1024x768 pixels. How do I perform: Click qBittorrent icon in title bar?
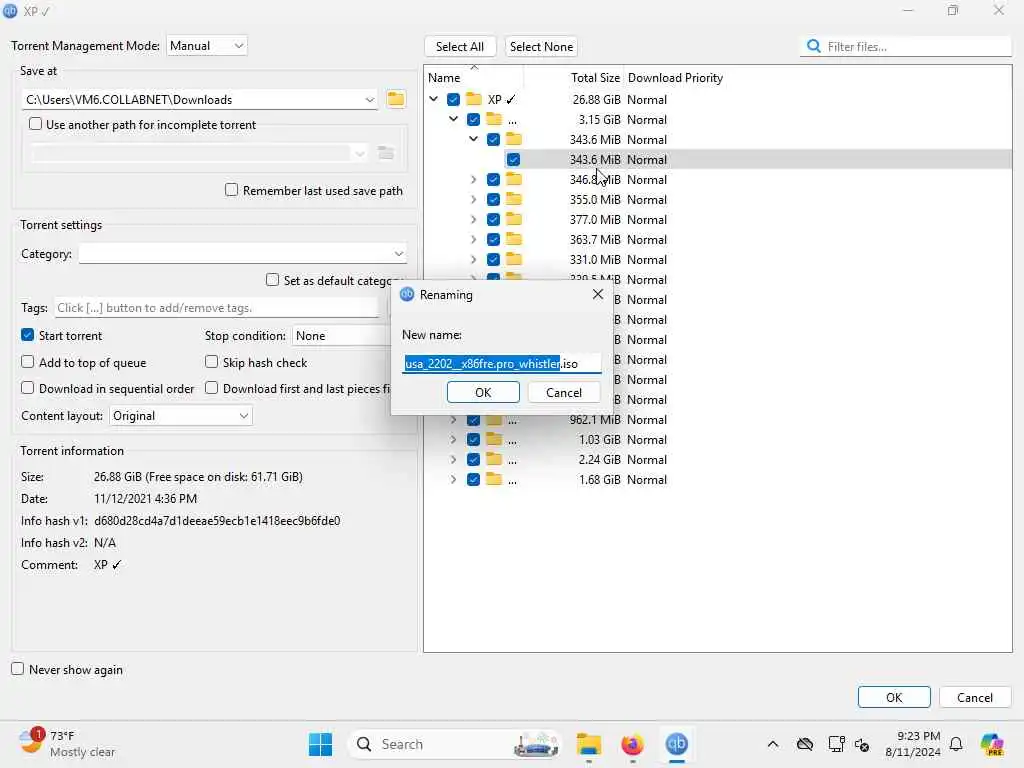point(10,11)
